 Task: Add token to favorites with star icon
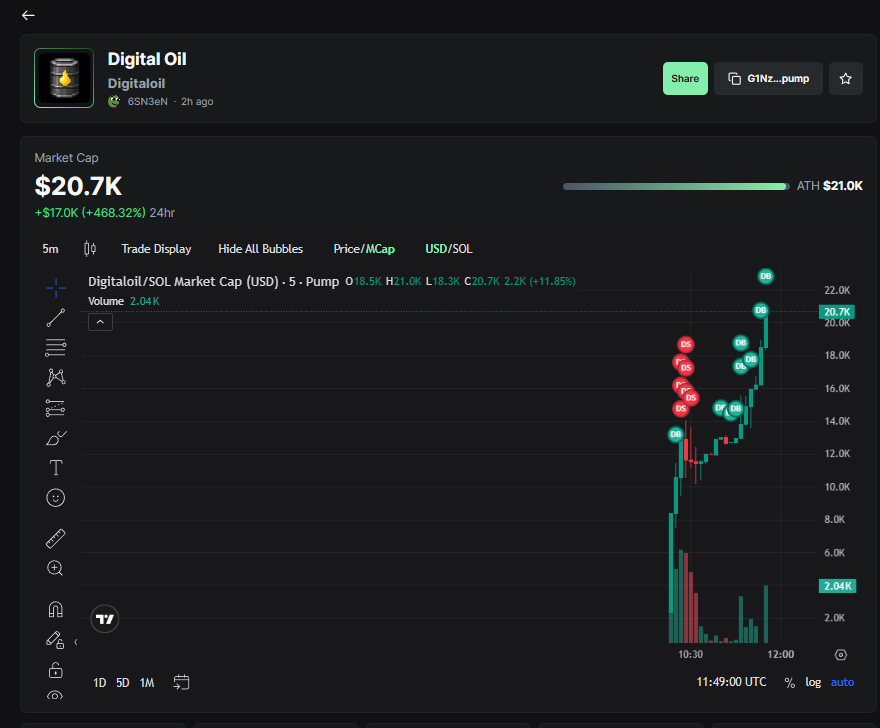(x=845, y=79)
